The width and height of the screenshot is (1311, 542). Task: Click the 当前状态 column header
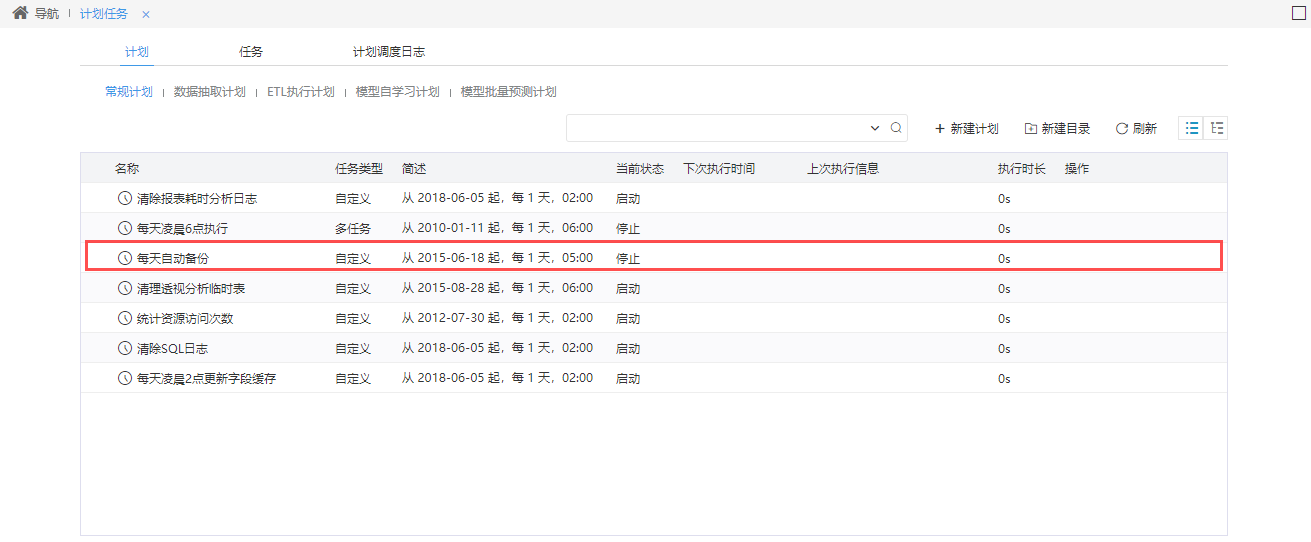tap(640, 168)
